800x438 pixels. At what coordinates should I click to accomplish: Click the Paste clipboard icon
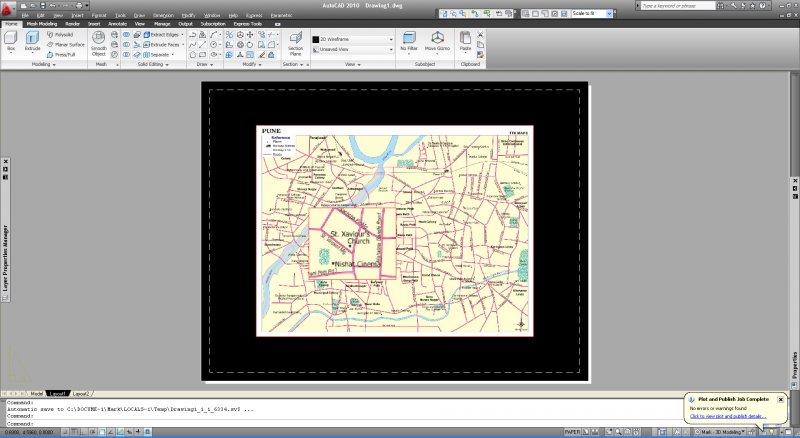pyautogui.click(x=466, y=40)
